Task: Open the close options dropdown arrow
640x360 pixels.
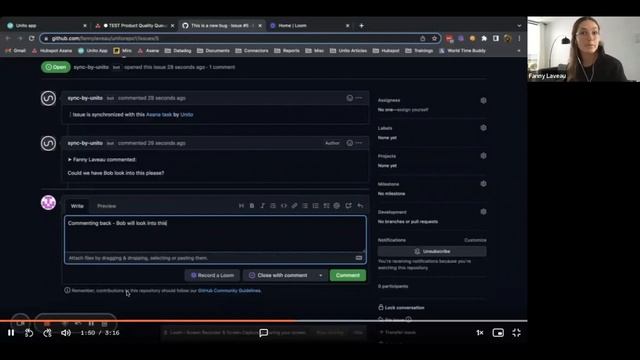Action: (x=320, y=276)
